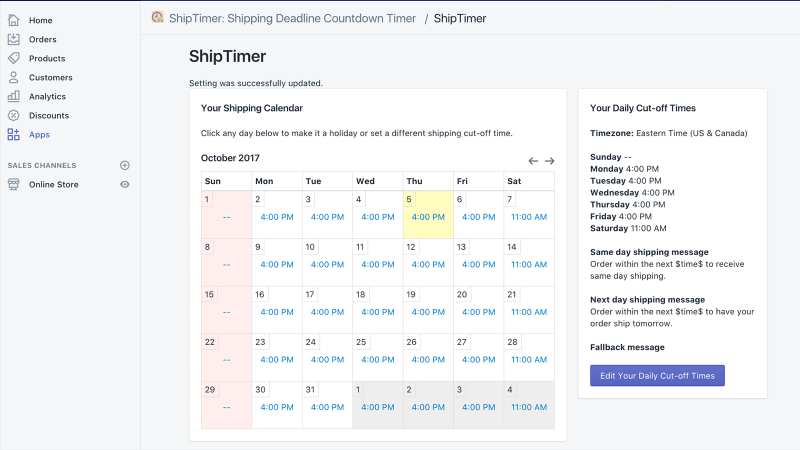Open the ShipTimer breadcrumb app link
800x450 pixels.
[x=292, y=18]
